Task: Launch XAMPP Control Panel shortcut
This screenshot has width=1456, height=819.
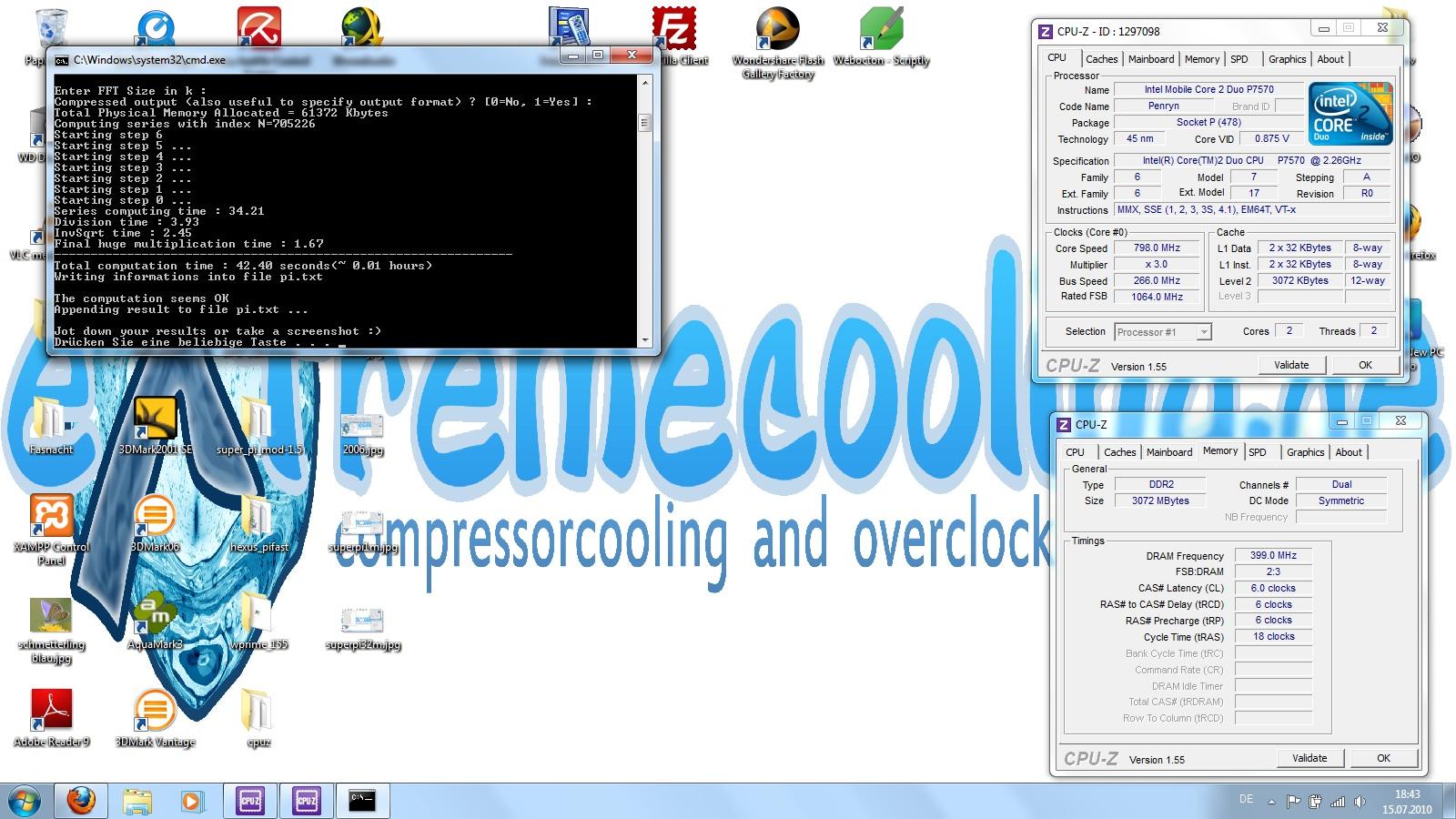Action: [x=52, y=529]
